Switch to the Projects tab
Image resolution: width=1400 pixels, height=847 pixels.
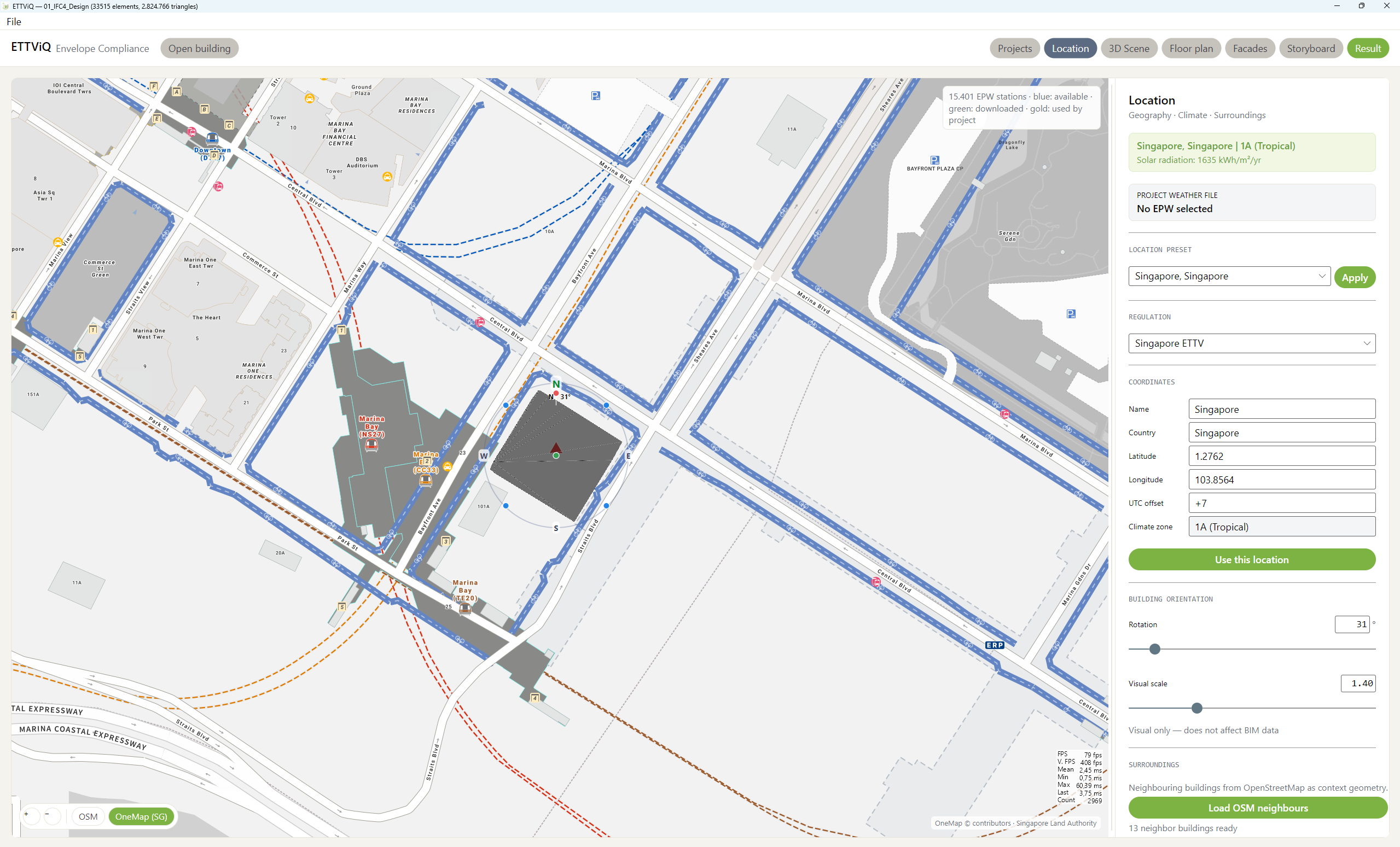[x=1015, y=48]
